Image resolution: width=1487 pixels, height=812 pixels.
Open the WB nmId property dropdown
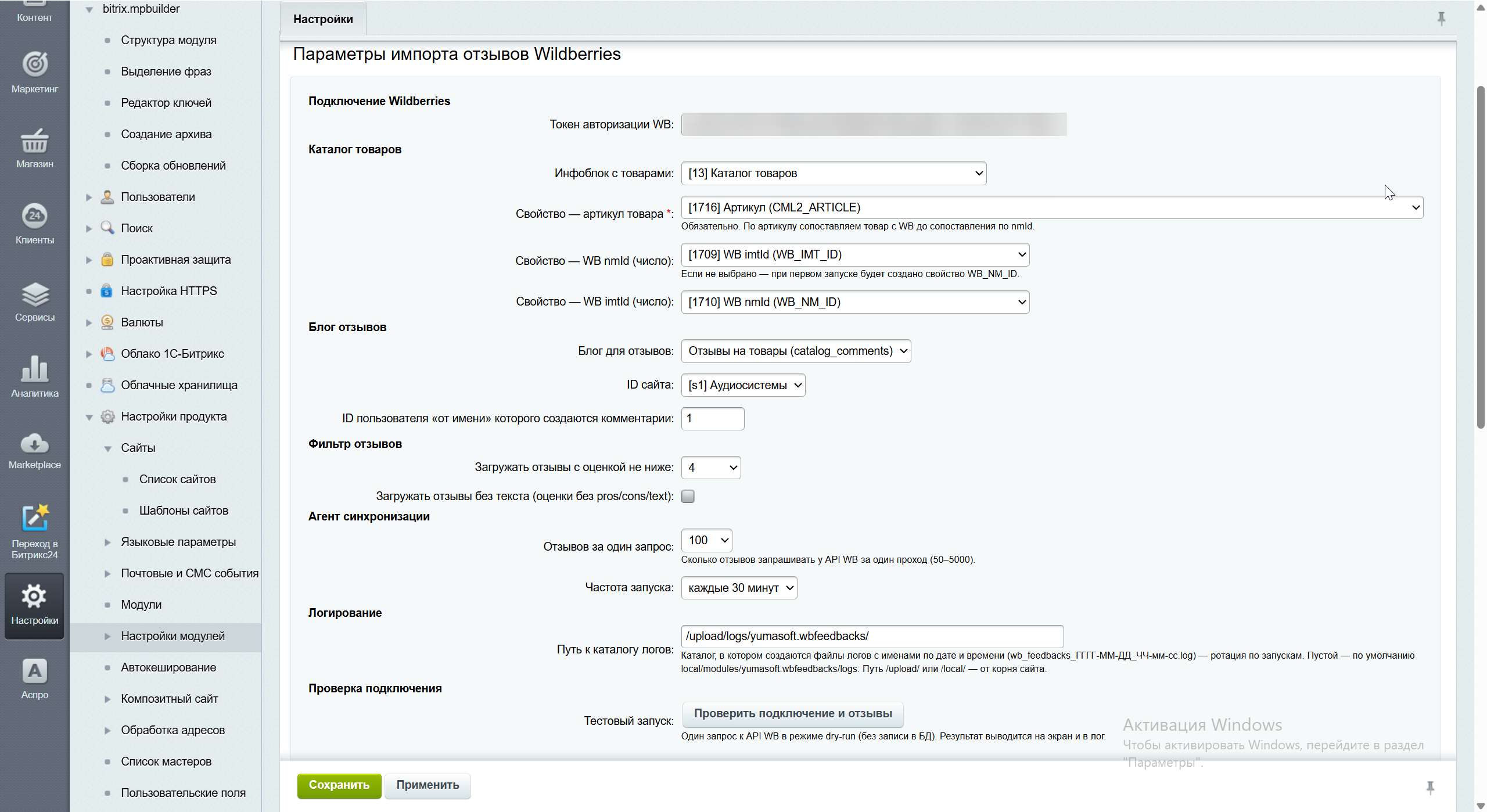(855, 254)
